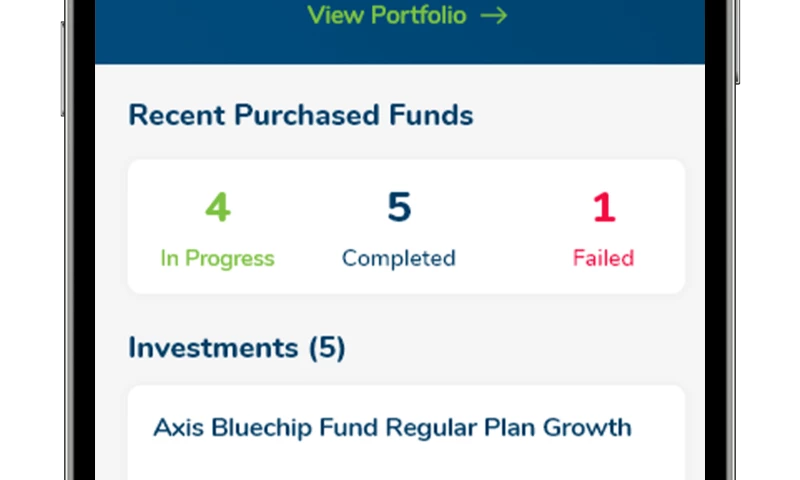Click the white purchase status summary card
The width and height of the screenshot is (800, 480).
[406, 227]
